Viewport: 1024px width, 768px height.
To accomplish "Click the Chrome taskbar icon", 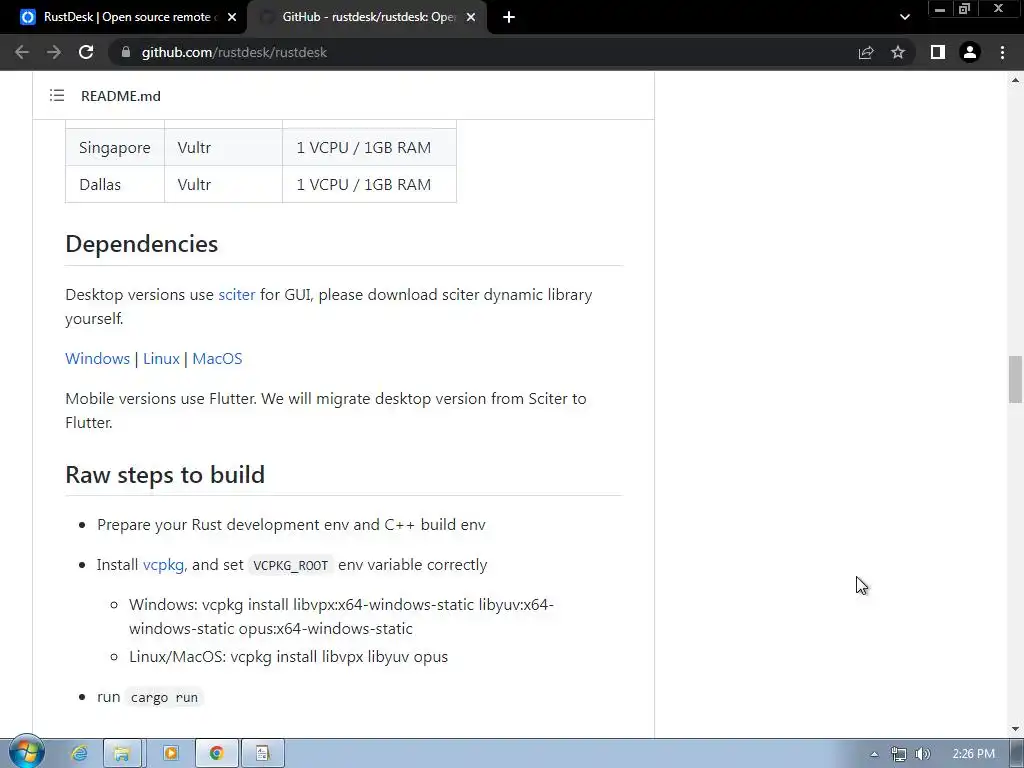I will pyautogui.click(x=217, y=754).
